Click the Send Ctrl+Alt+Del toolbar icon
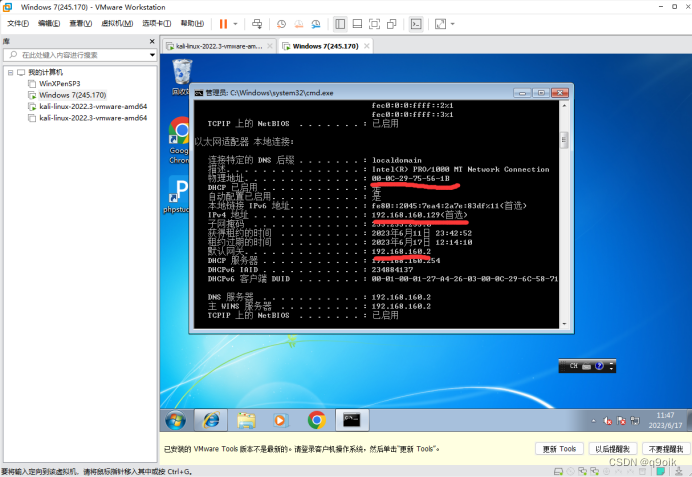692x477 pixels. pos(257,24)
